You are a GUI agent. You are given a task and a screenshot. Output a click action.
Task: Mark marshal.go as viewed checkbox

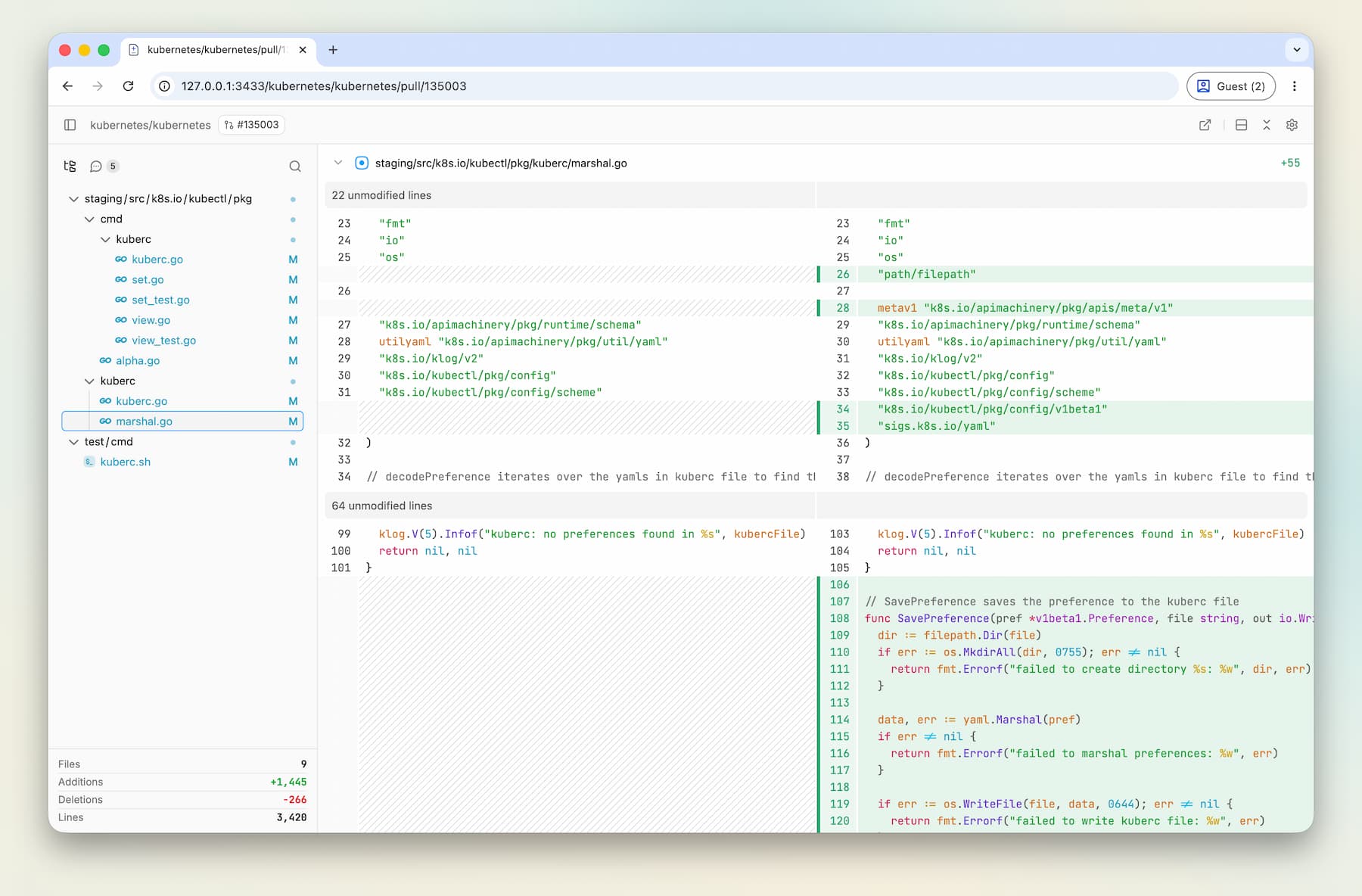tap(362, 163)
